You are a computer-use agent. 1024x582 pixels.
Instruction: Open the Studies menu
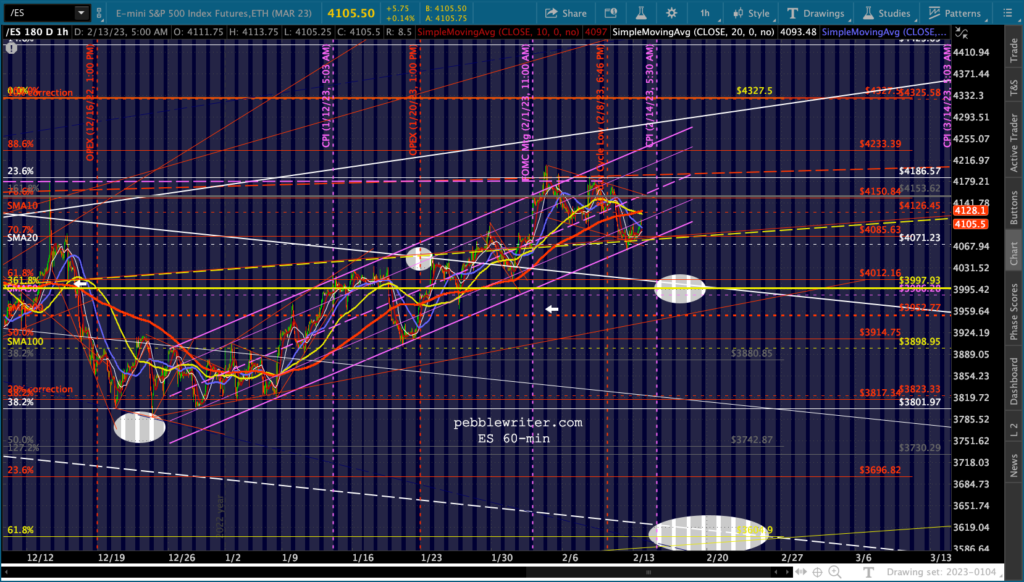886,13
